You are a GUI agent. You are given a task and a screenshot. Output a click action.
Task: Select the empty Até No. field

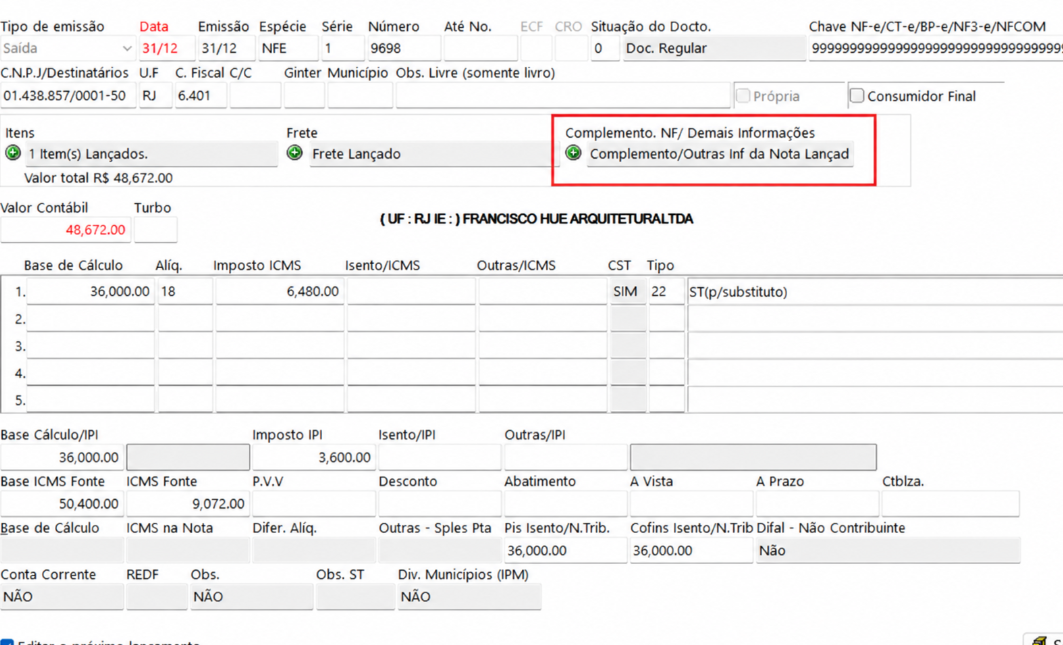tap(481, 49)
